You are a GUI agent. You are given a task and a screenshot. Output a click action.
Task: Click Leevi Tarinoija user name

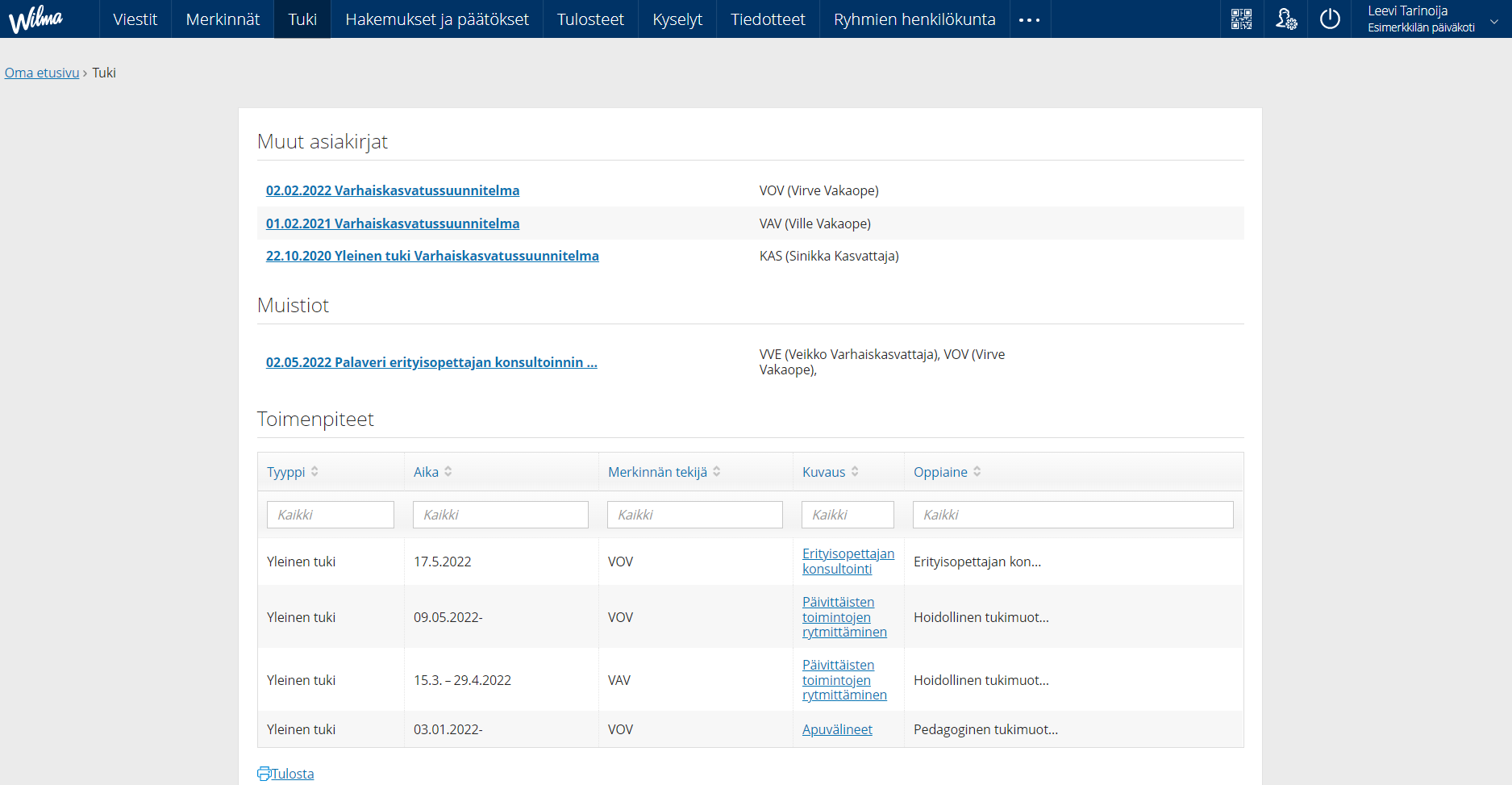(1408, 10)
